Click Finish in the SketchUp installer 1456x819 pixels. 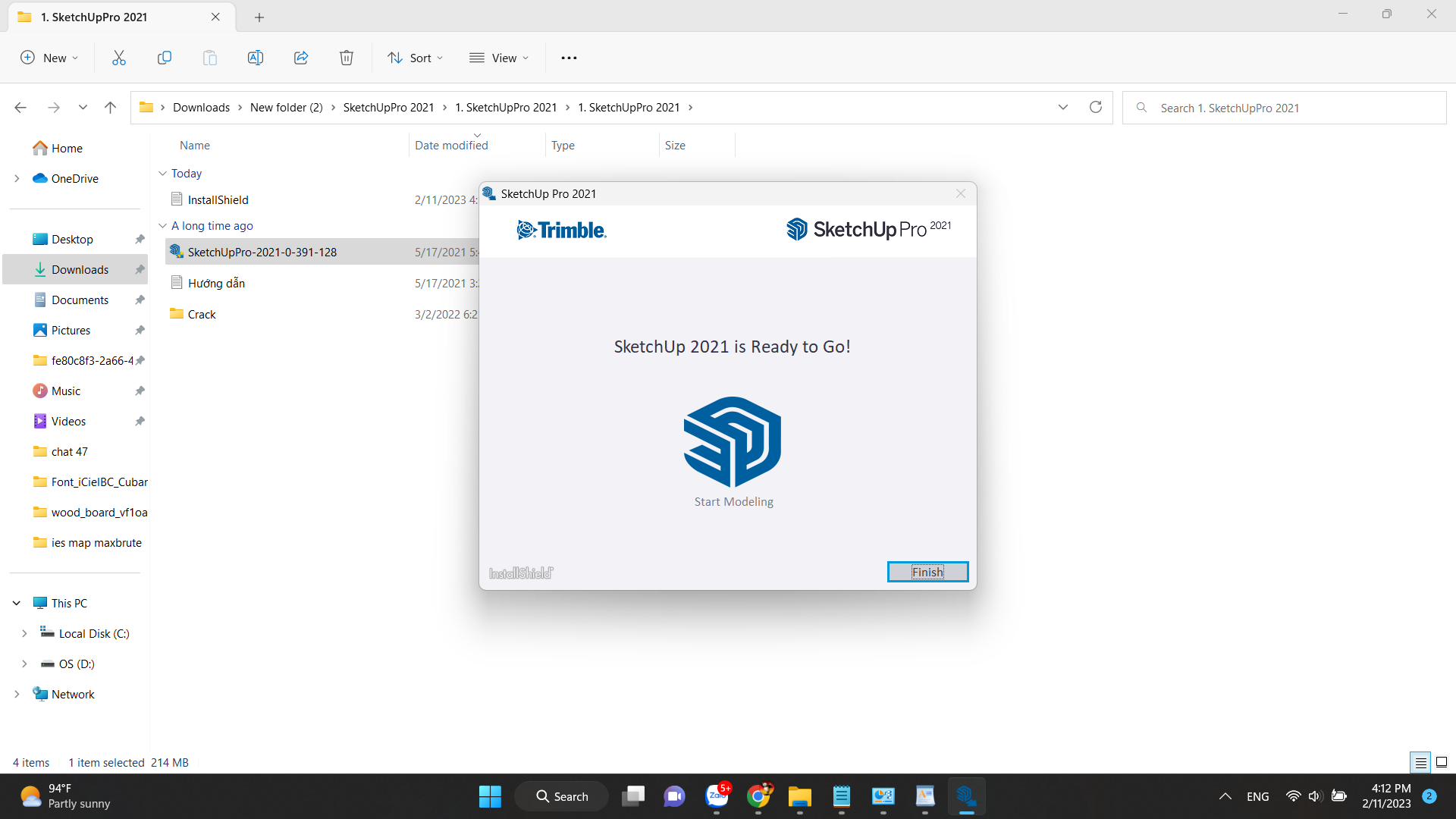coord(927,572)
